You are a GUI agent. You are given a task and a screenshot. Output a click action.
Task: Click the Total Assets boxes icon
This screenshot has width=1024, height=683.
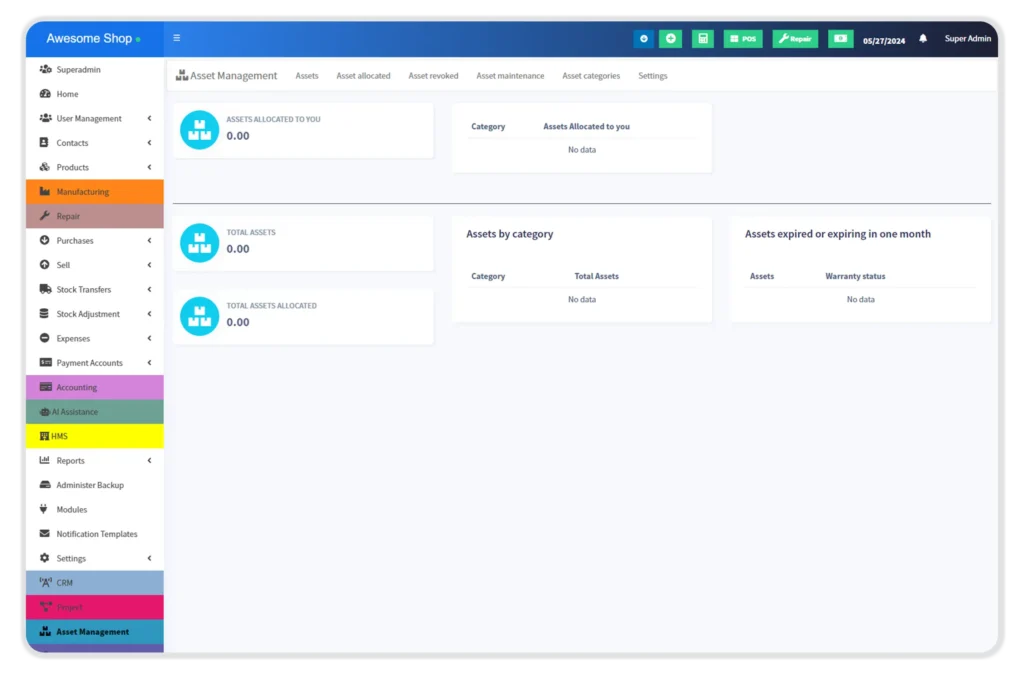(x=199, y=243)
